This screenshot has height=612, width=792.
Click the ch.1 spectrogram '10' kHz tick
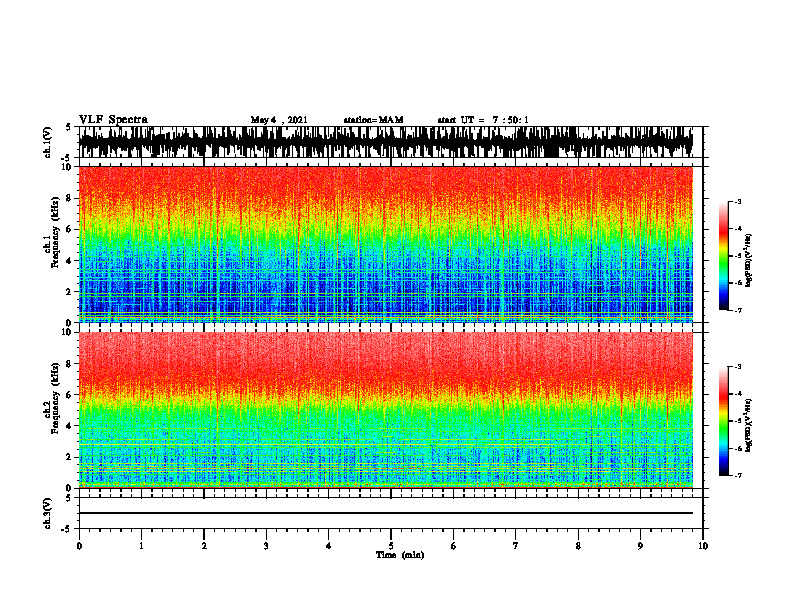click(x=67, y=167)
